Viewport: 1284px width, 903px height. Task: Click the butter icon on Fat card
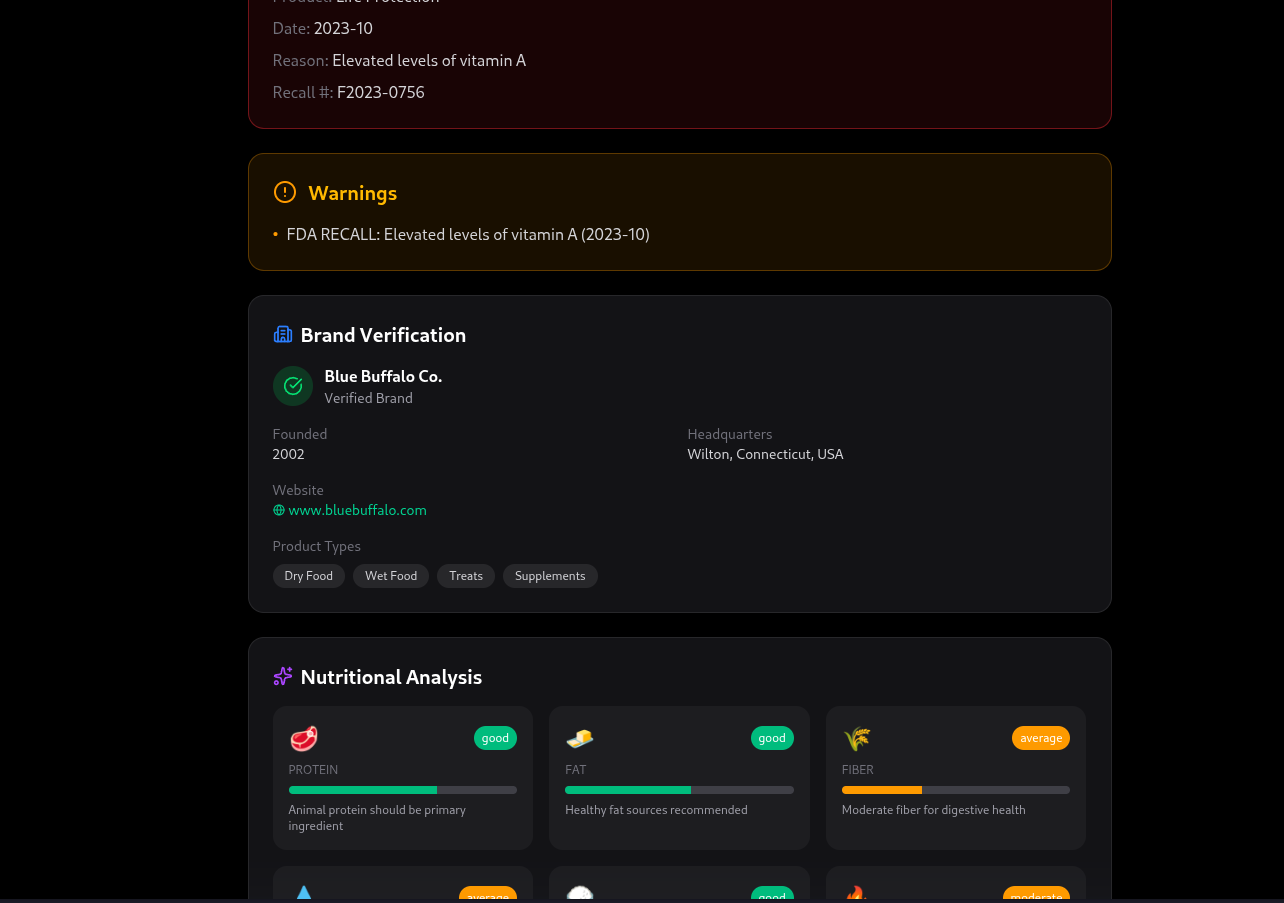point(580,738)
